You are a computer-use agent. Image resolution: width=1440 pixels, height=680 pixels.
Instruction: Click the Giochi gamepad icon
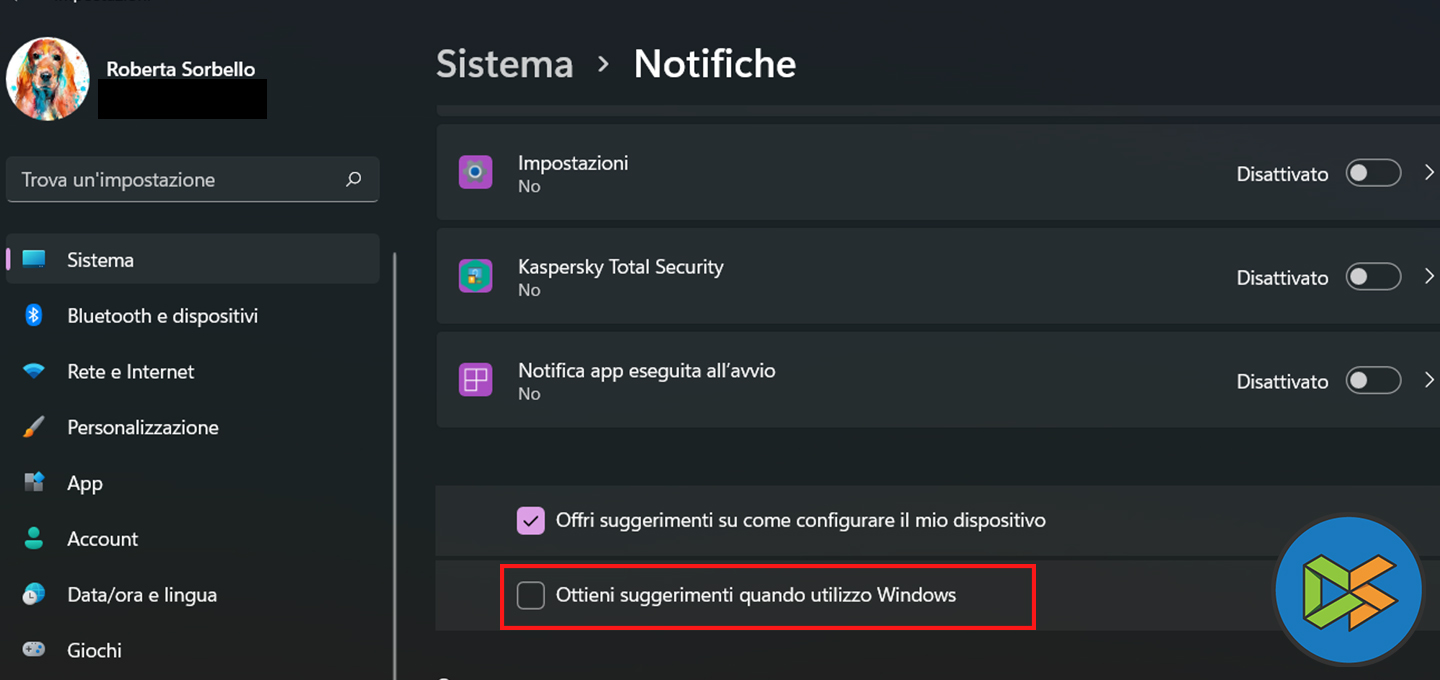(34, 650)
